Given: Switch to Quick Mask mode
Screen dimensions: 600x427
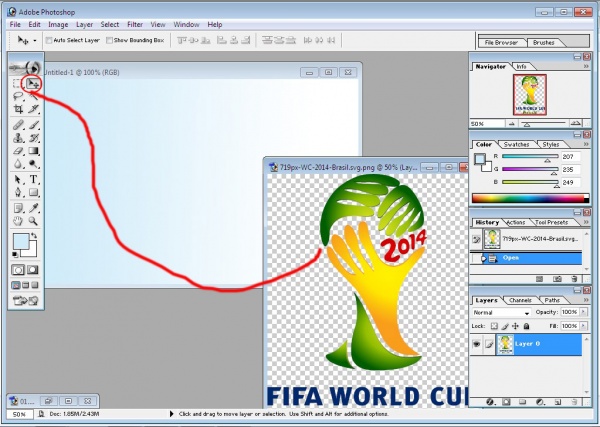Looking at the screenshot, I should pos(33,270).
